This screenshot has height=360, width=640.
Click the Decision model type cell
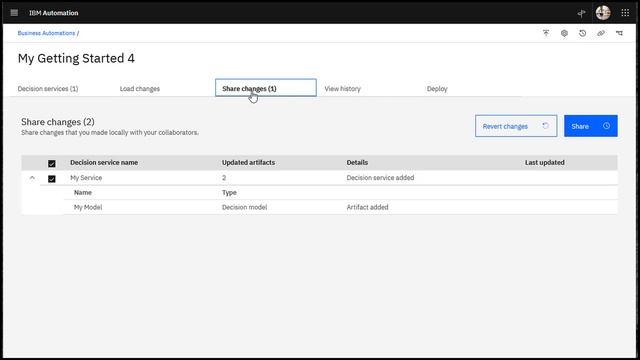(x=244, y=207)
